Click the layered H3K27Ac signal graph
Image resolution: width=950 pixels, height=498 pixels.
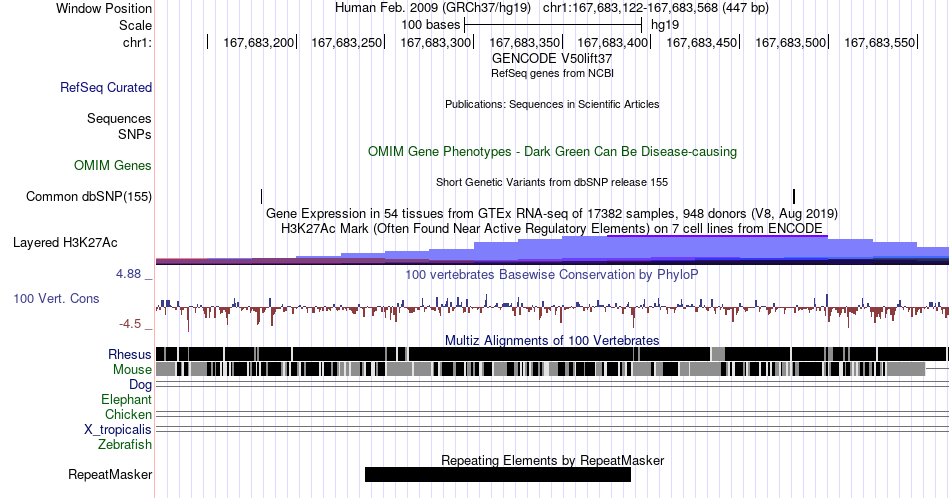(552, 250)
